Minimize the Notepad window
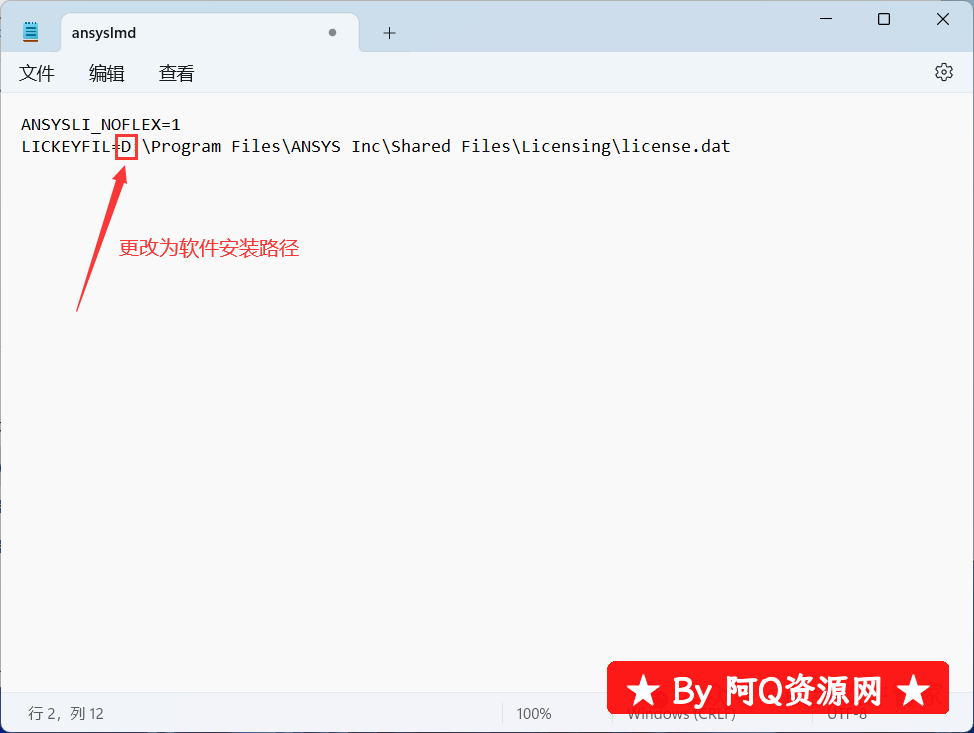This screenshot has width=974, height=733. [x=826, y=19]
